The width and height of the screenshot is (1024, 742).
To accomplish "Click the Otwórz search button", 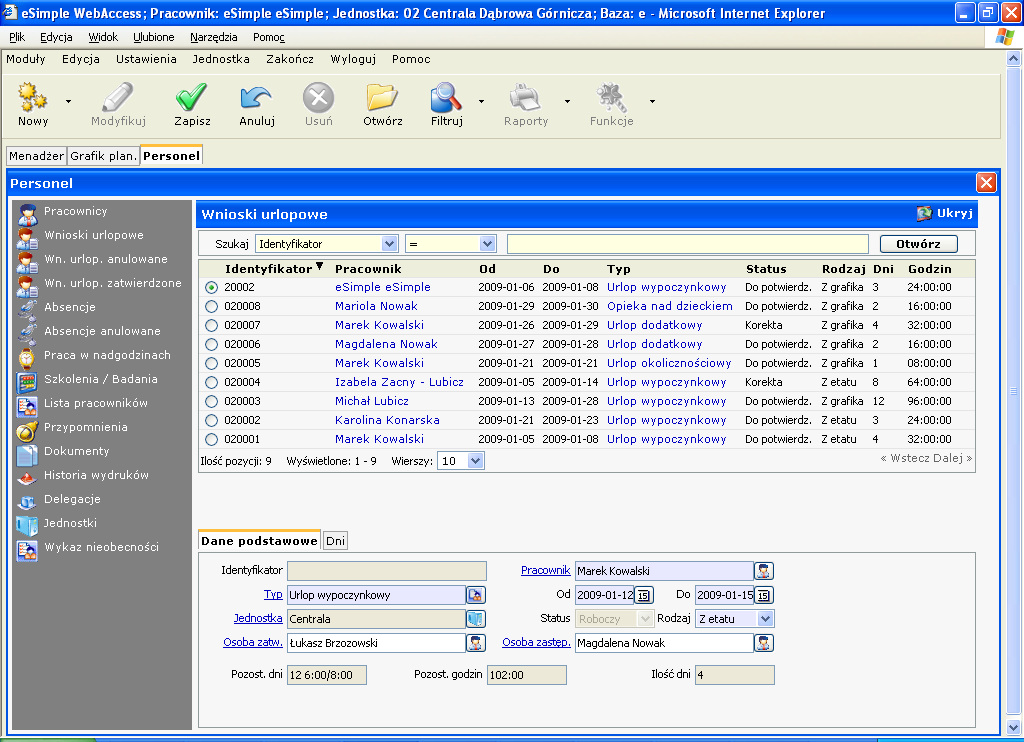I will [x=919, y=244].
